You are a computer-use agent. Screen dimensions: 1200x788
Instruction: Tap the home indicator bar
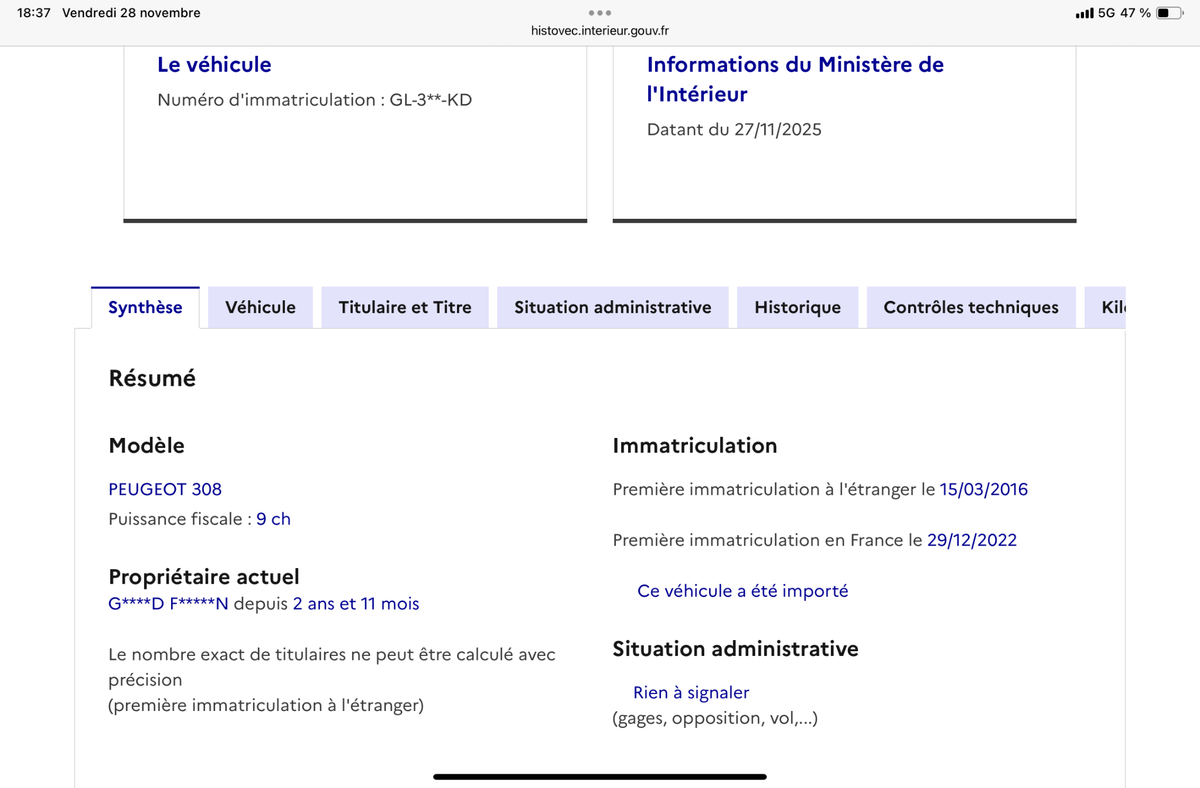point(600,776)
